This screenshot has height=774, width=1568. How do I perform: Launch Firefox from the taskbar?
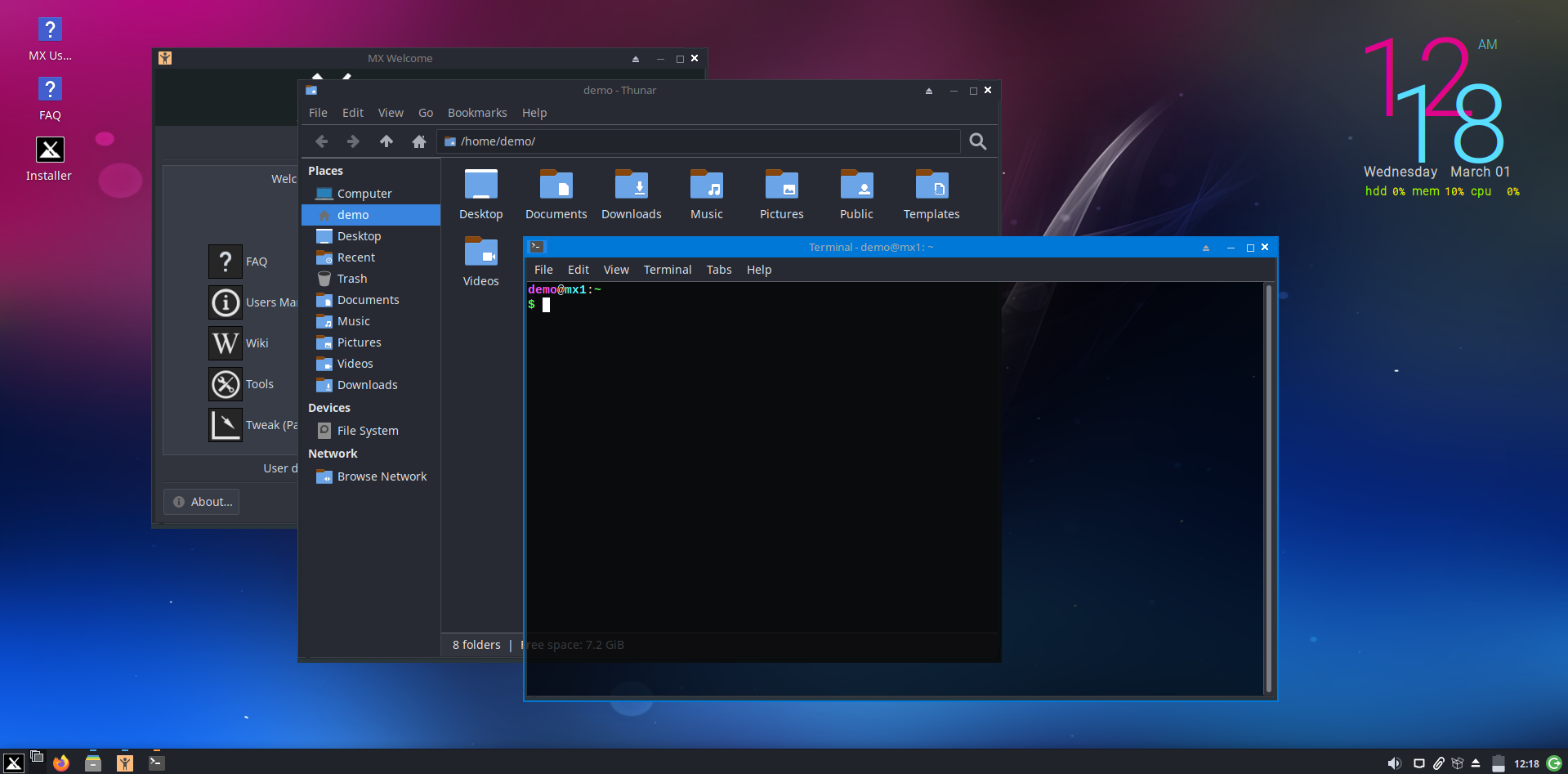(x=61, y=763)
